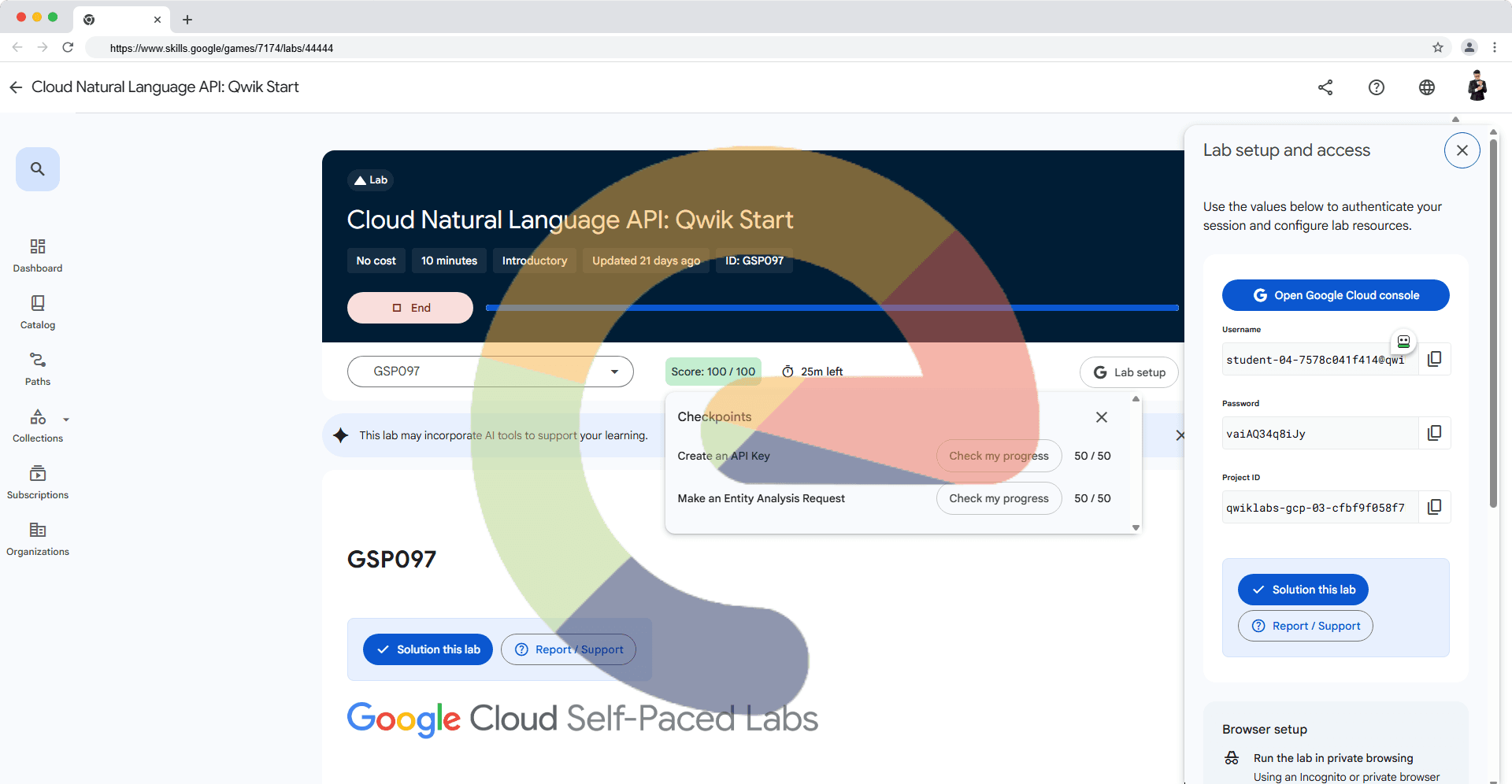This screenshot has height=784, width=1512.
Task: Click the Updated 21 days ago tag
Action: click(x=646, y=261)
